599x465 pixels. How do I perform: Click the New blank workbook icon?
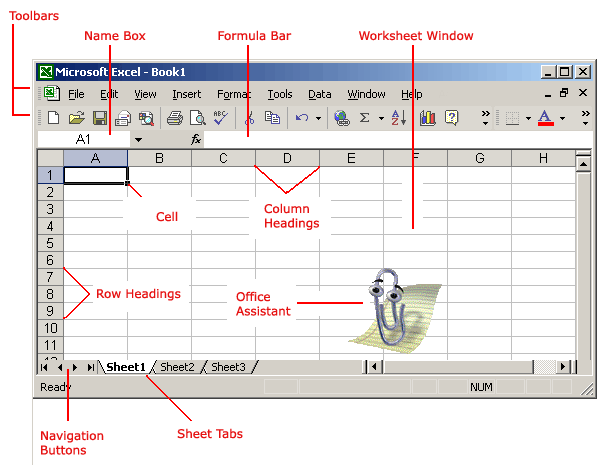coord(53,118)
